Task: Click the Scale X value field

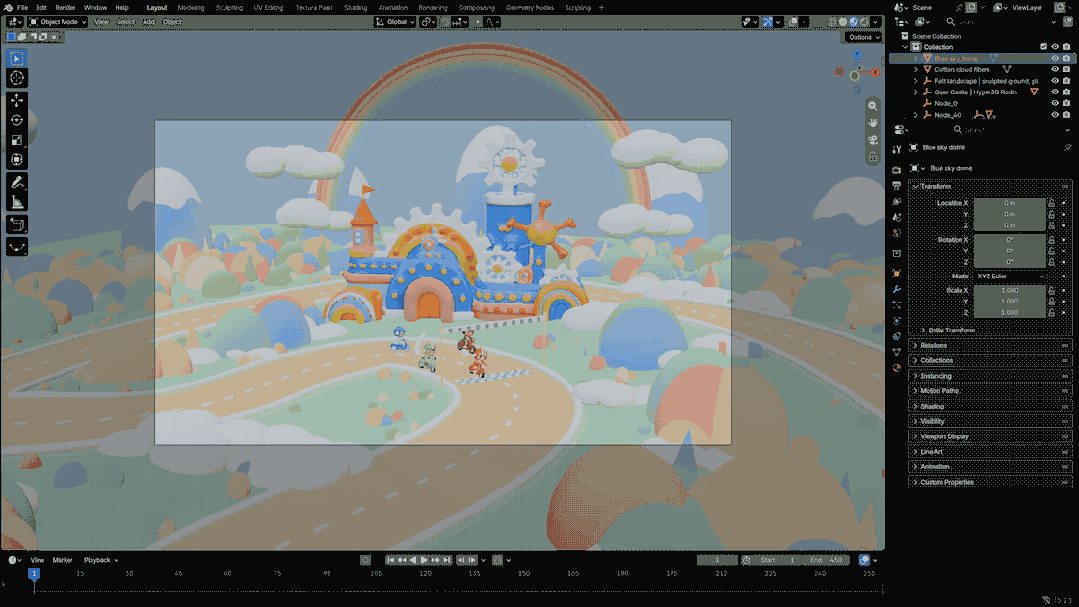Action: tap(1009, 290)
